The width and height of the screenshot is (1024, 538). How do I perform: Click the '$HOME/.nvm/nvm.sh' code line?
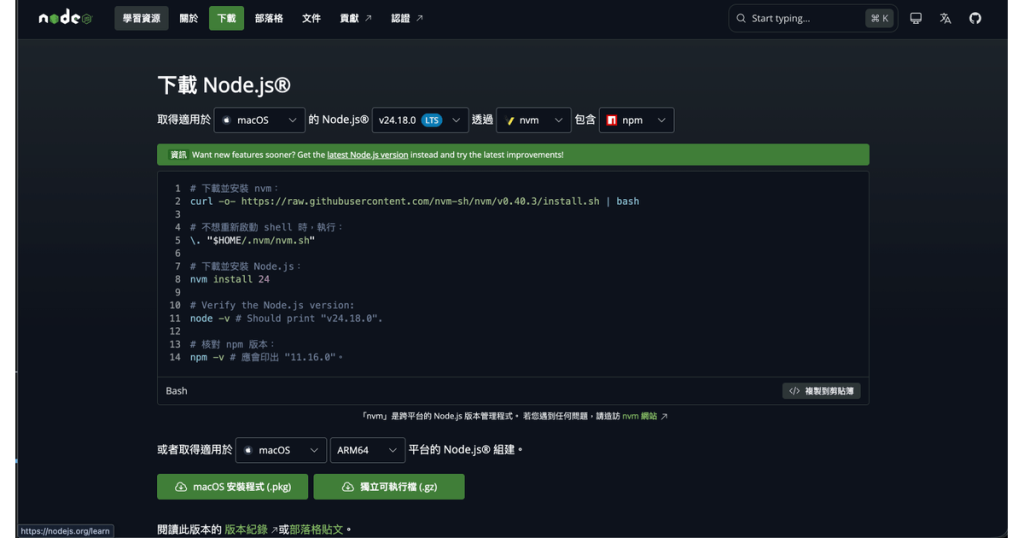pyautogui.click(x=252, y=241)
